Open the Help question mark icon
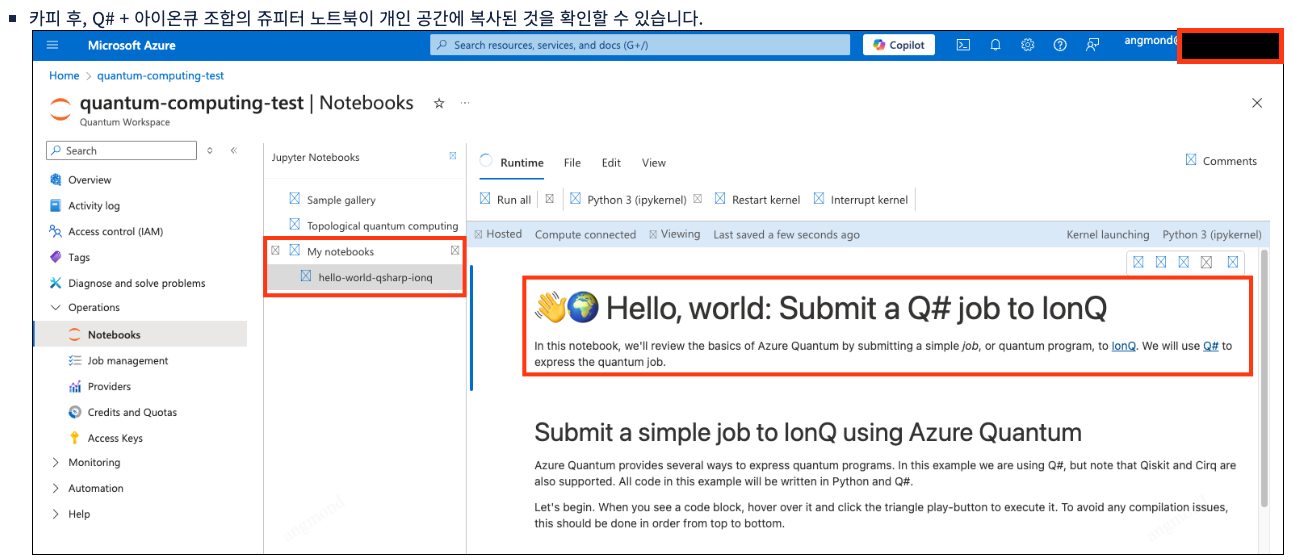Image resolution: width=1293 pixels, height=560 pixels. [1060, 45]
